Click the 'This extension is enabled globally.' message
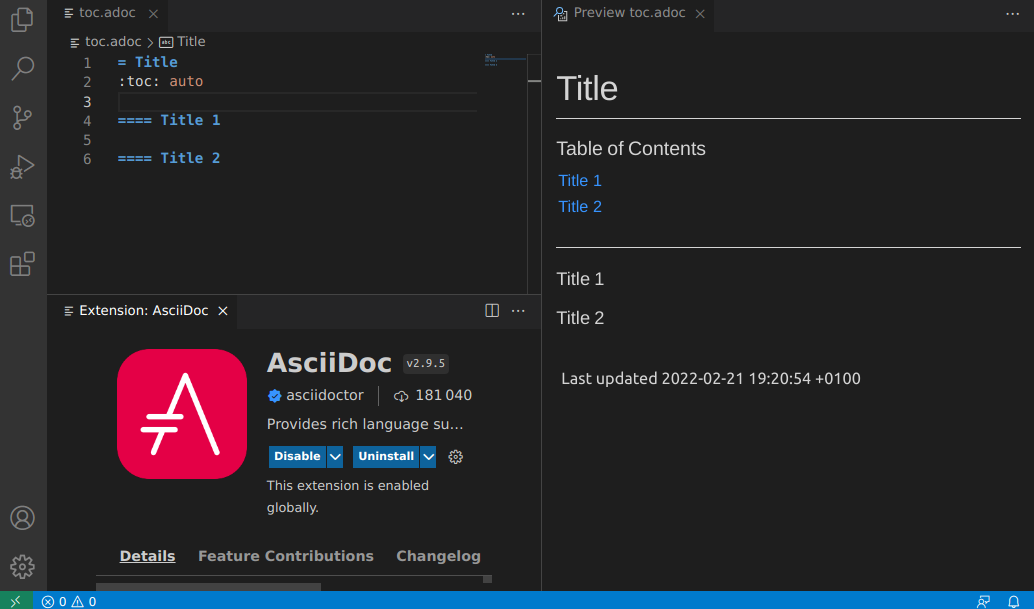Viewport: 1034px width, 609px height. [x=348, y=496]
